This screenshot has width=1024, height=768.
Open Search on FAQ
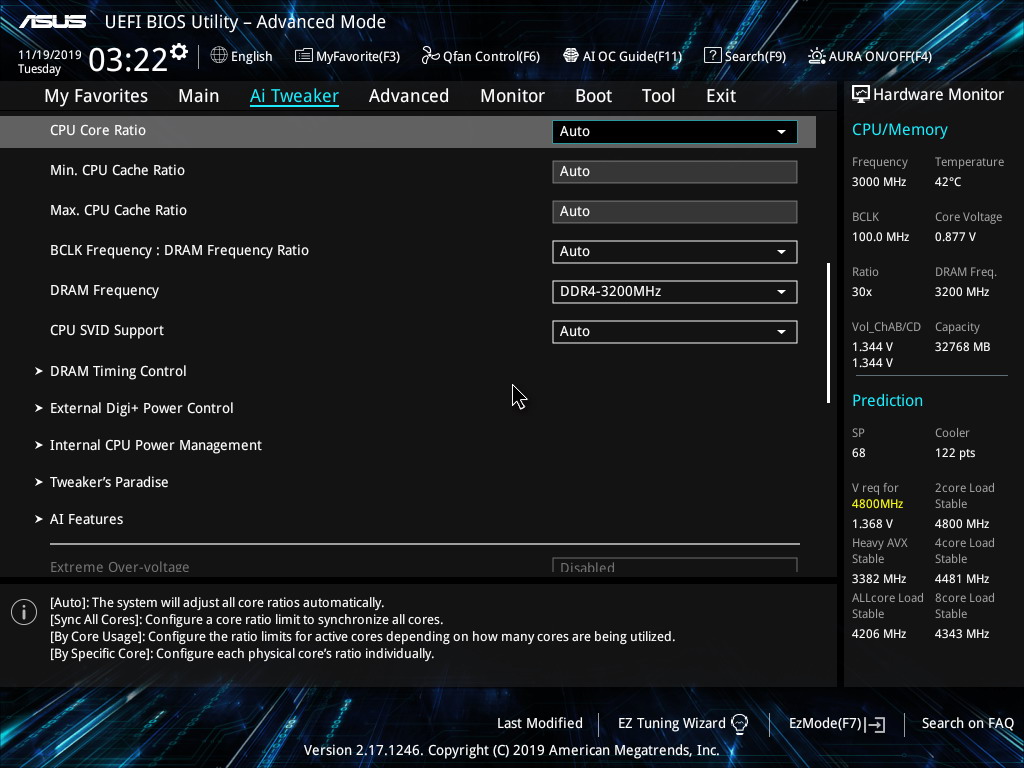point(968,724)
